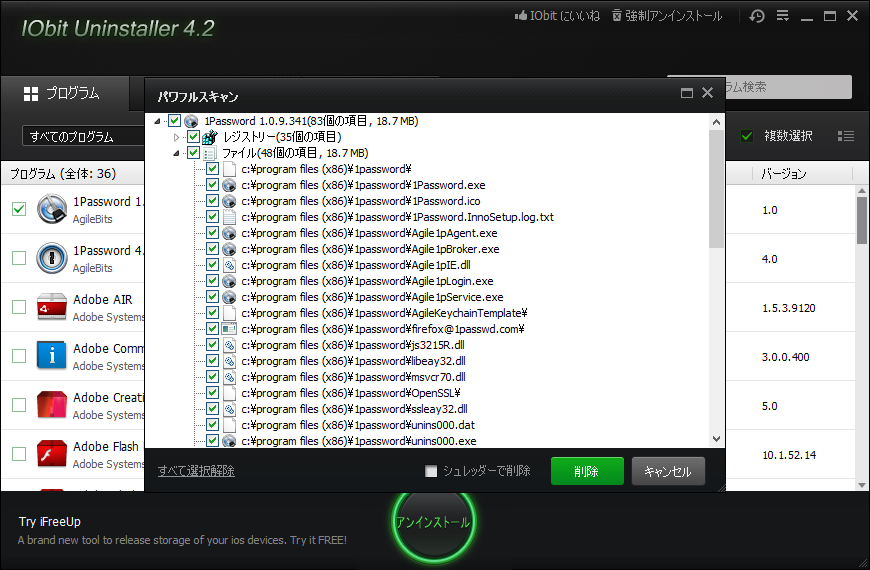The image size is (870, 570).
Task: Click version 1.5.3.9120 cell
Action: click(788, 308)
